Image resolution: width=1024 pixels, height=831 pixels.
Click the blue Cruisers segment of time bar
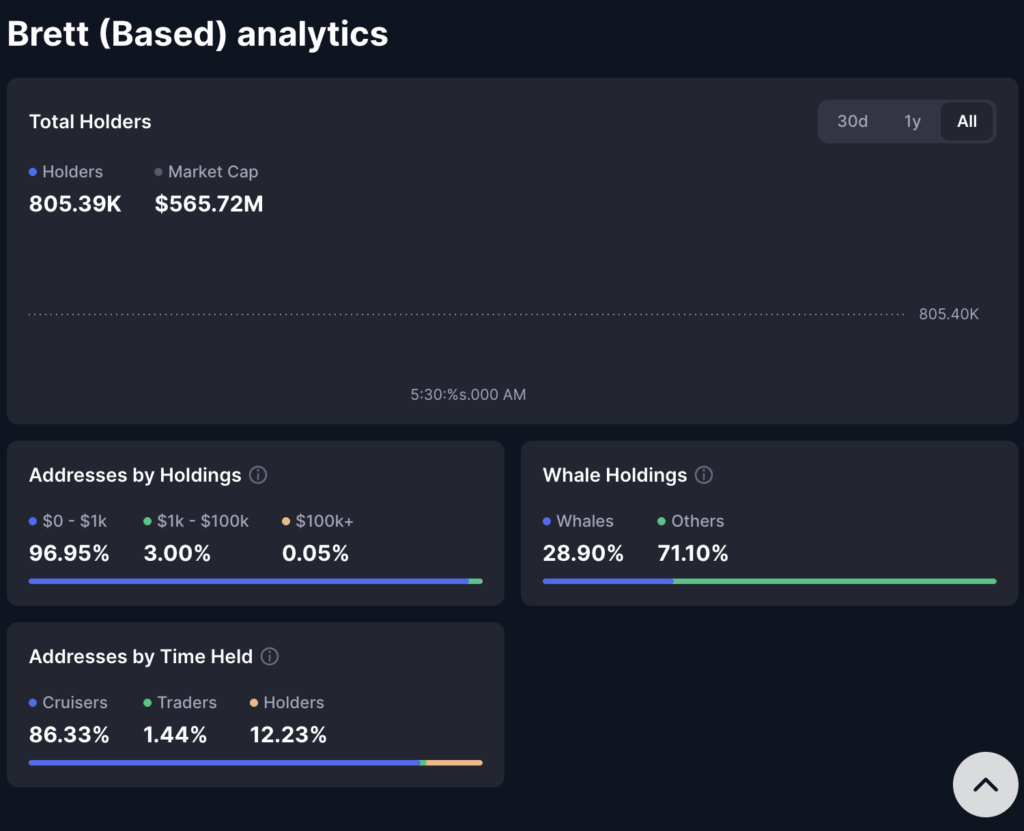224,763
